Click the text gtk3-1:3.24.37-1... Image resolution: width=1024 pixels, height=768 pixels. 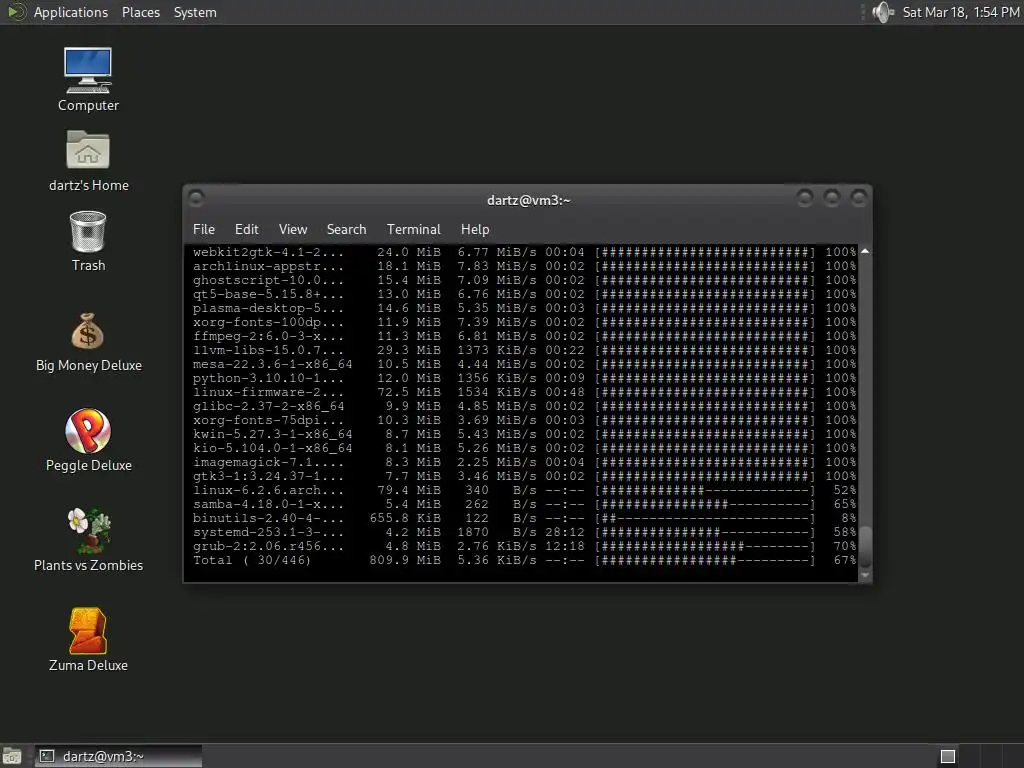tap(268, 476)
